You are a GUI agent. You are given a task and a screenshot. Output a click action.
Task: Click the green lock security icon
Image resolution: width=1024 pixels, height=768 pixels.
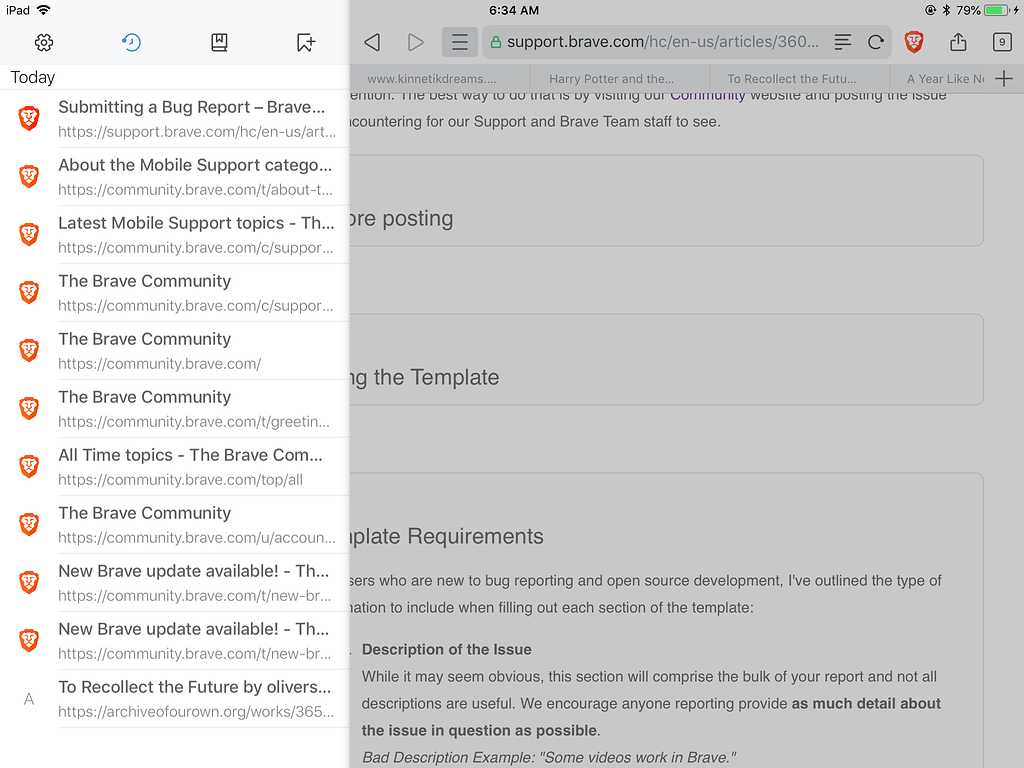point(496,42)
